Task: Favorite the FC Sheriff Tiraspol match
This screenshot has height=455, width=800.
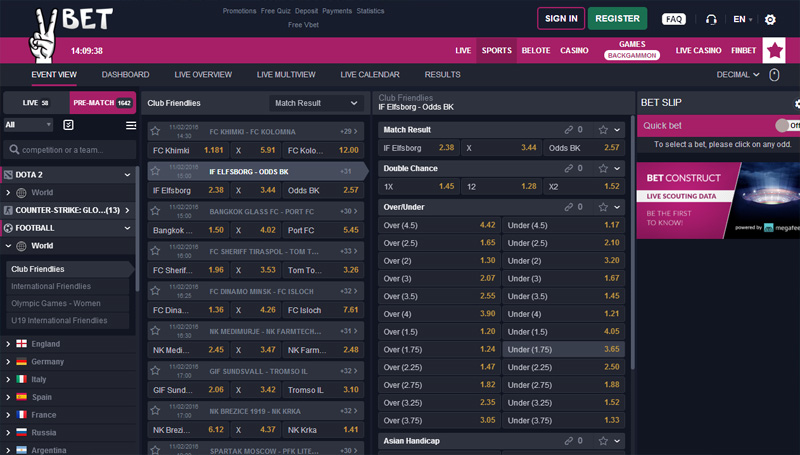Action: coord(156,250)
